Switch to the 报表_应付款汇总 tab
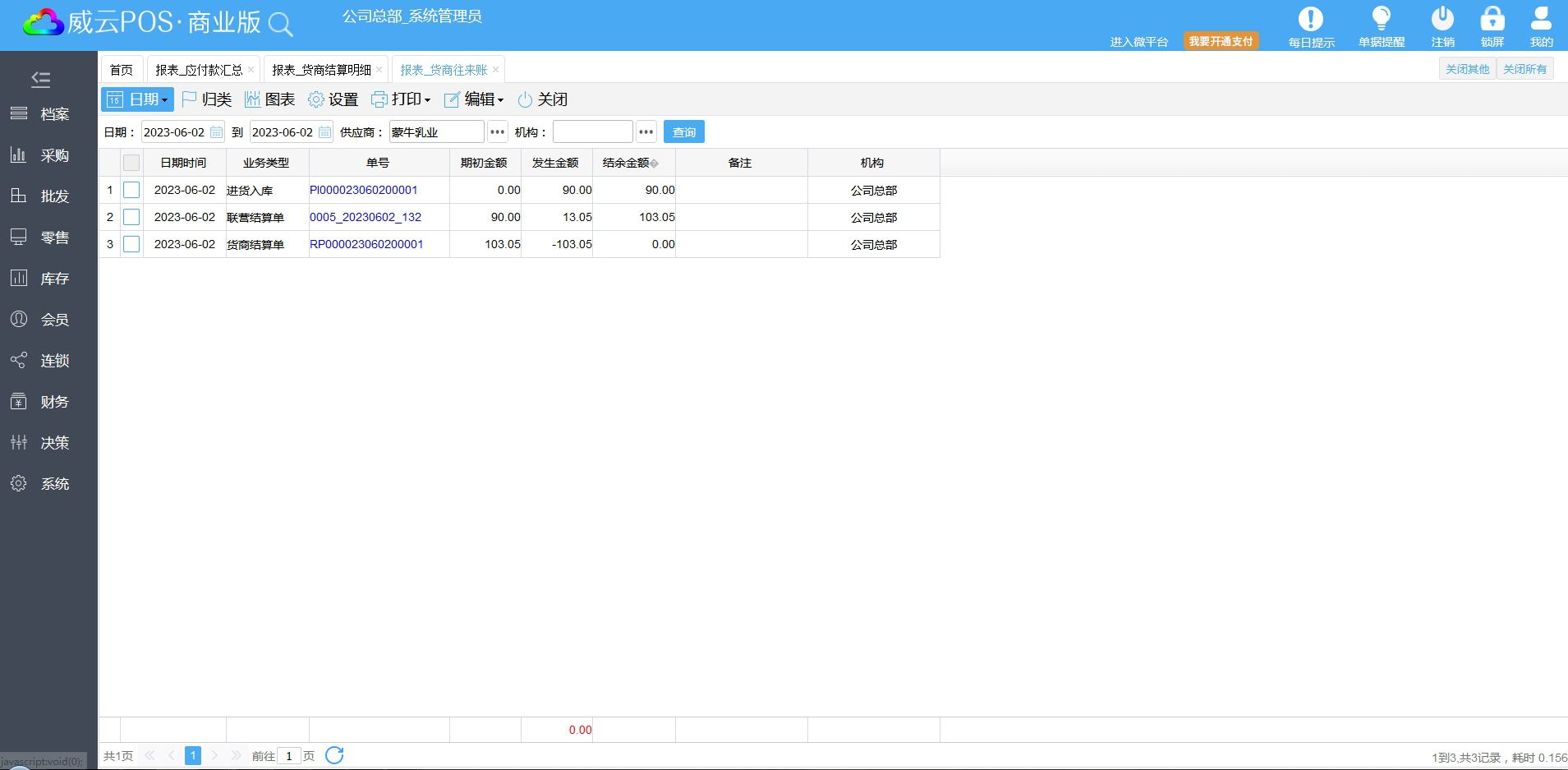Screen dimensions: 1568x770 pos(199,70)
